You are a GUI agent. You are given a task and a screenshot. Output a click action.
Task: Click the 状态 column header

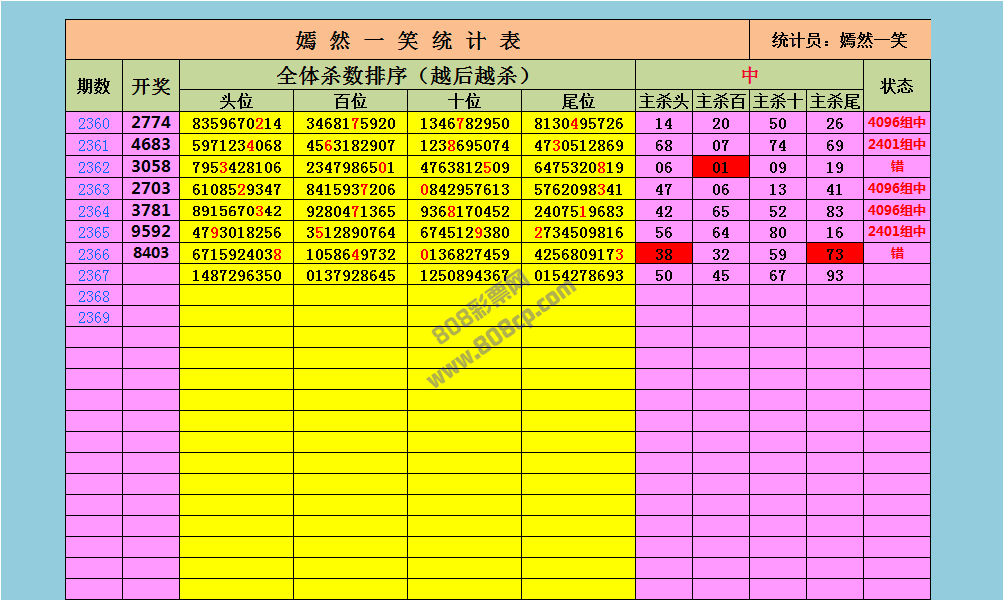tap(896, 86)
